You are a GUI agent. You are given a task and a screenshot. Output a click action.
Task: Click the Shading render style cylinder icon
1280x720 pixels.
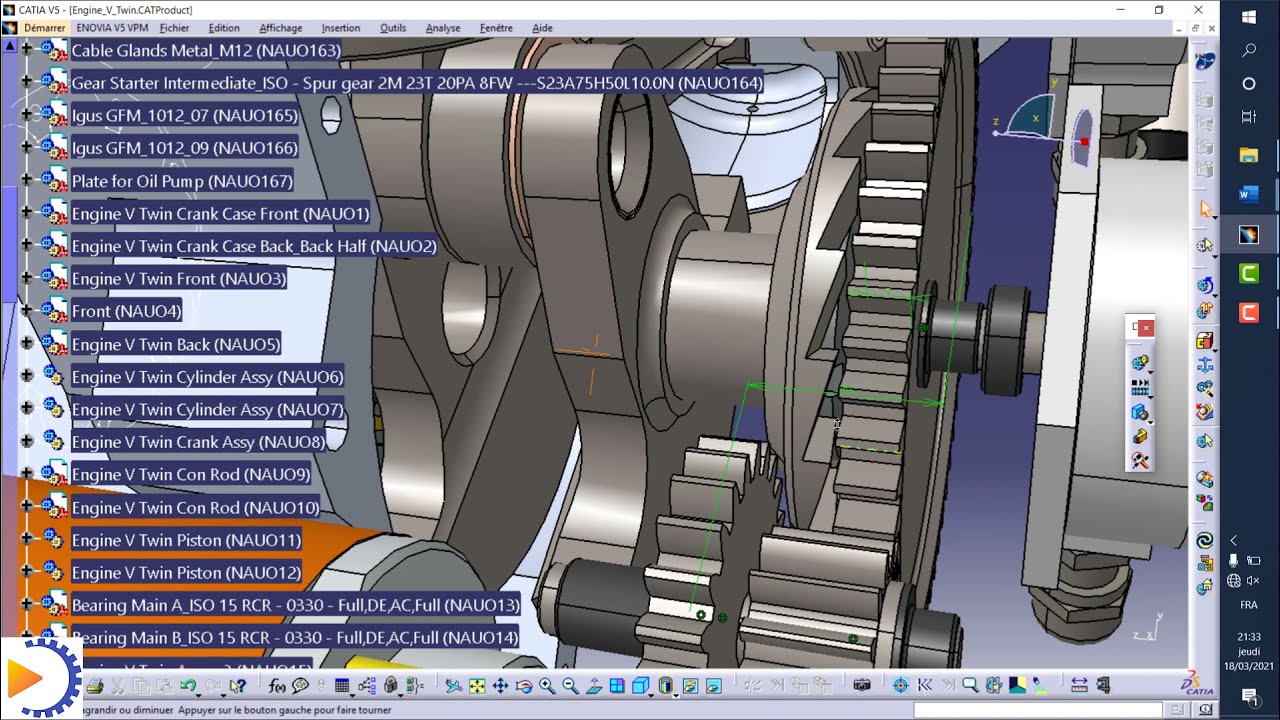[666, 686]
